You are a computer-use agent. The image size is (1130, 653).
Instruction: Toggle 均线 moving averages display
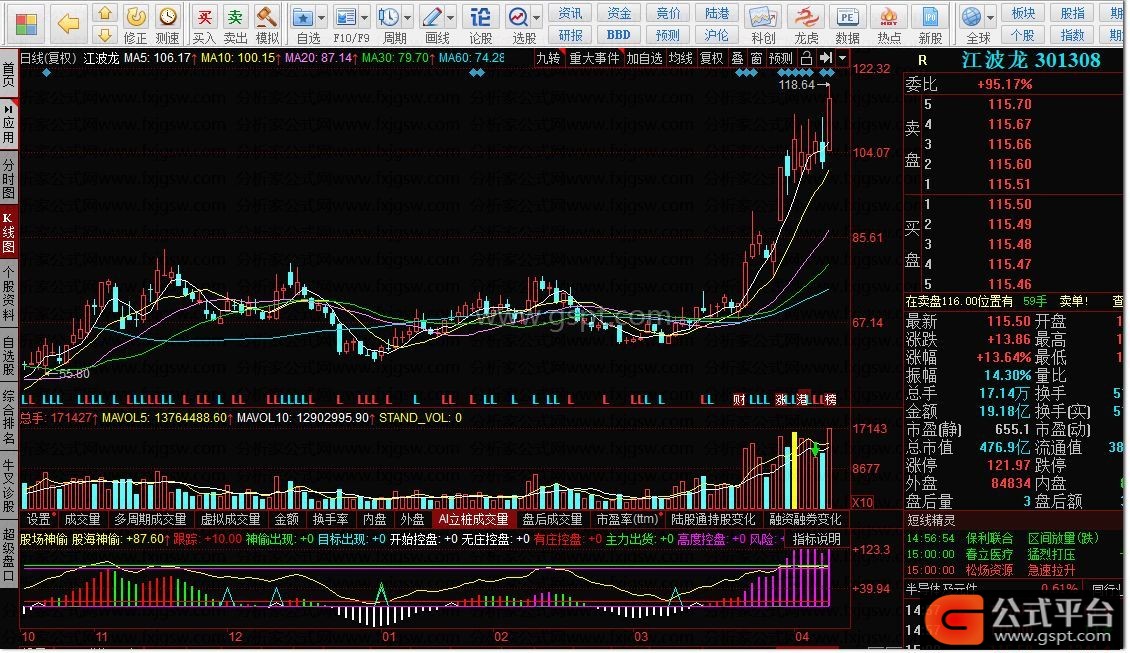pos(680,58)
